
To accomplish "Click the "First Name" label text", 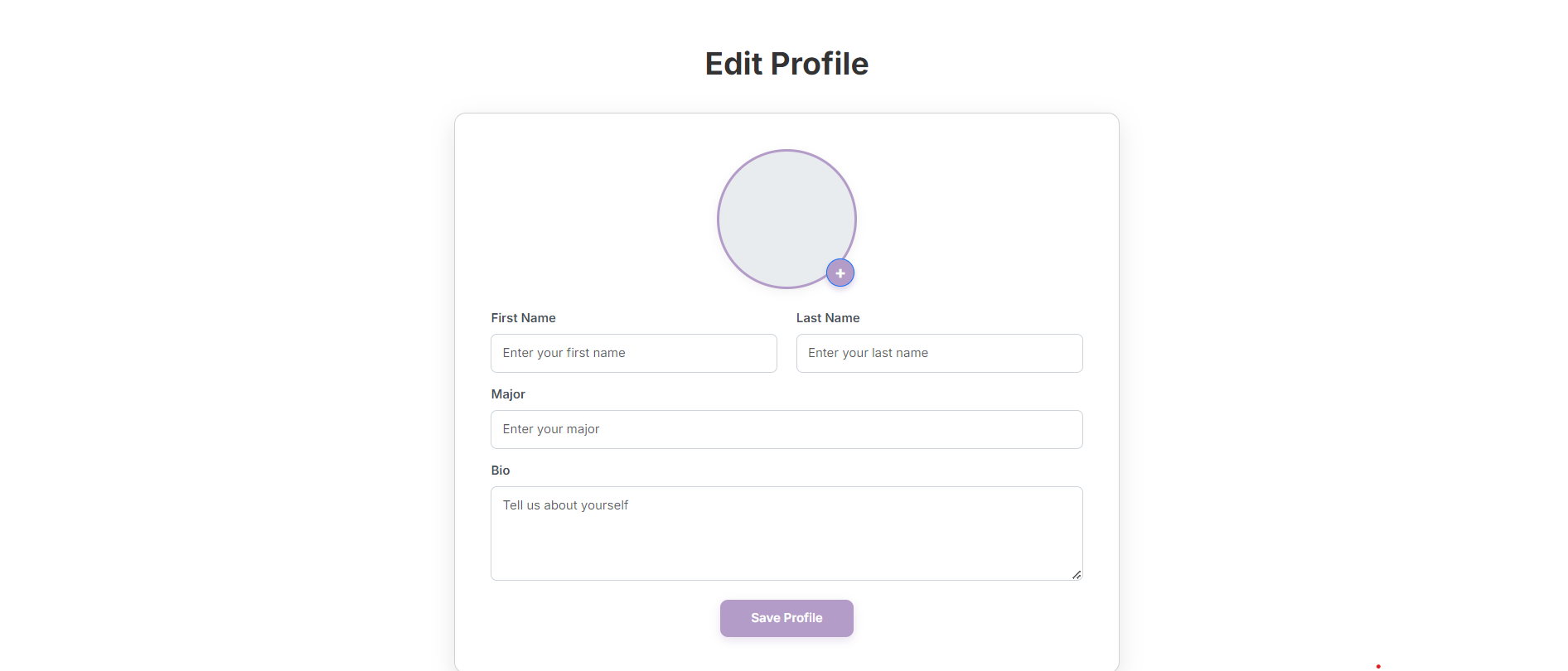I will click(x=523, y=318).
